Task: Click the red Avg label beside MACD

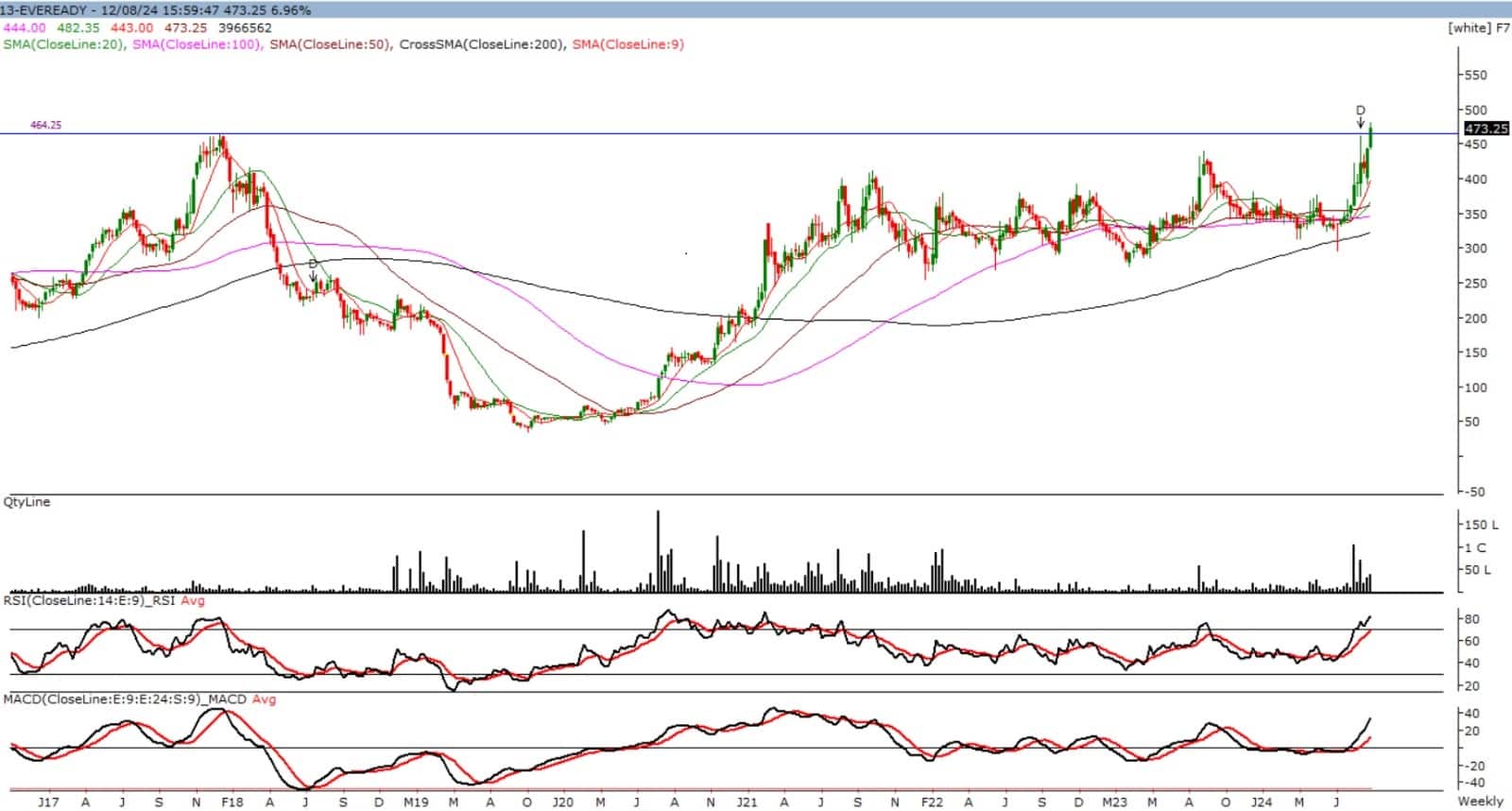Action: pyautogui.click(x=264, y=699)
